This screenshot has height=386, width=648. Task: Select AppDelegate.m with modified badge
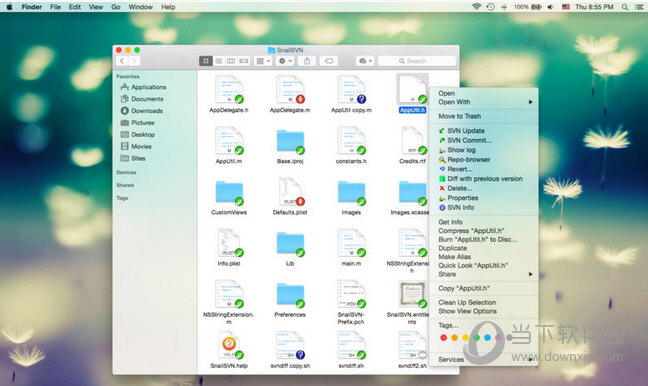tap(290, 90)
